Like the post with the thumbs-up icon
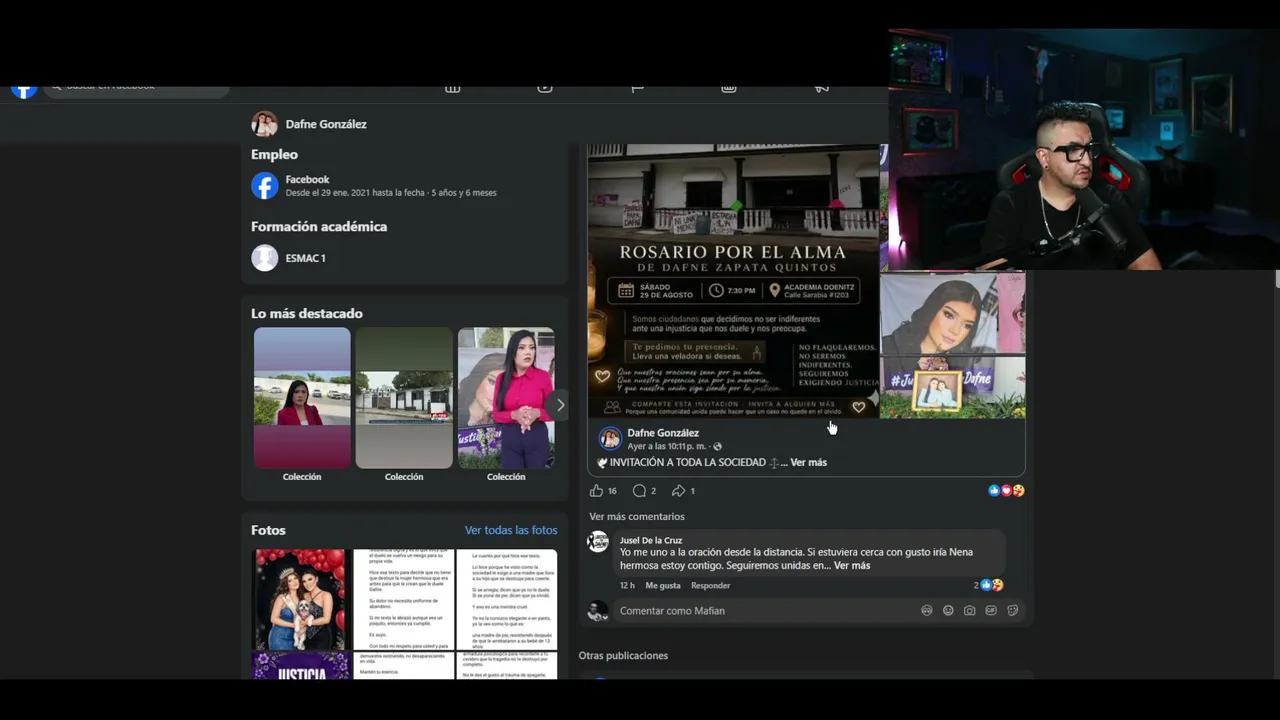 click(x=597, y=491)
